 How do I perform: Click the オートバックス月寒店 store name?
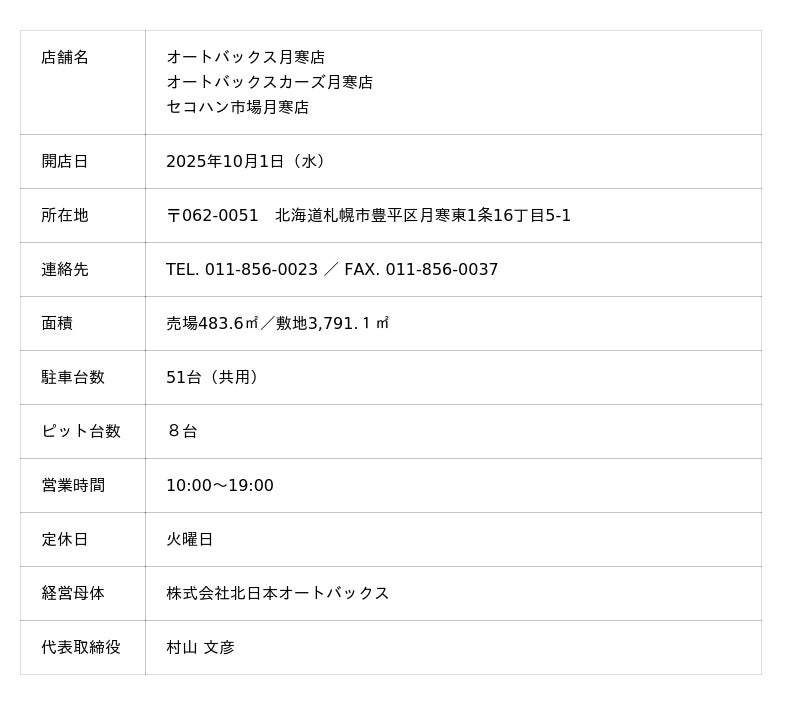(245, 58)
